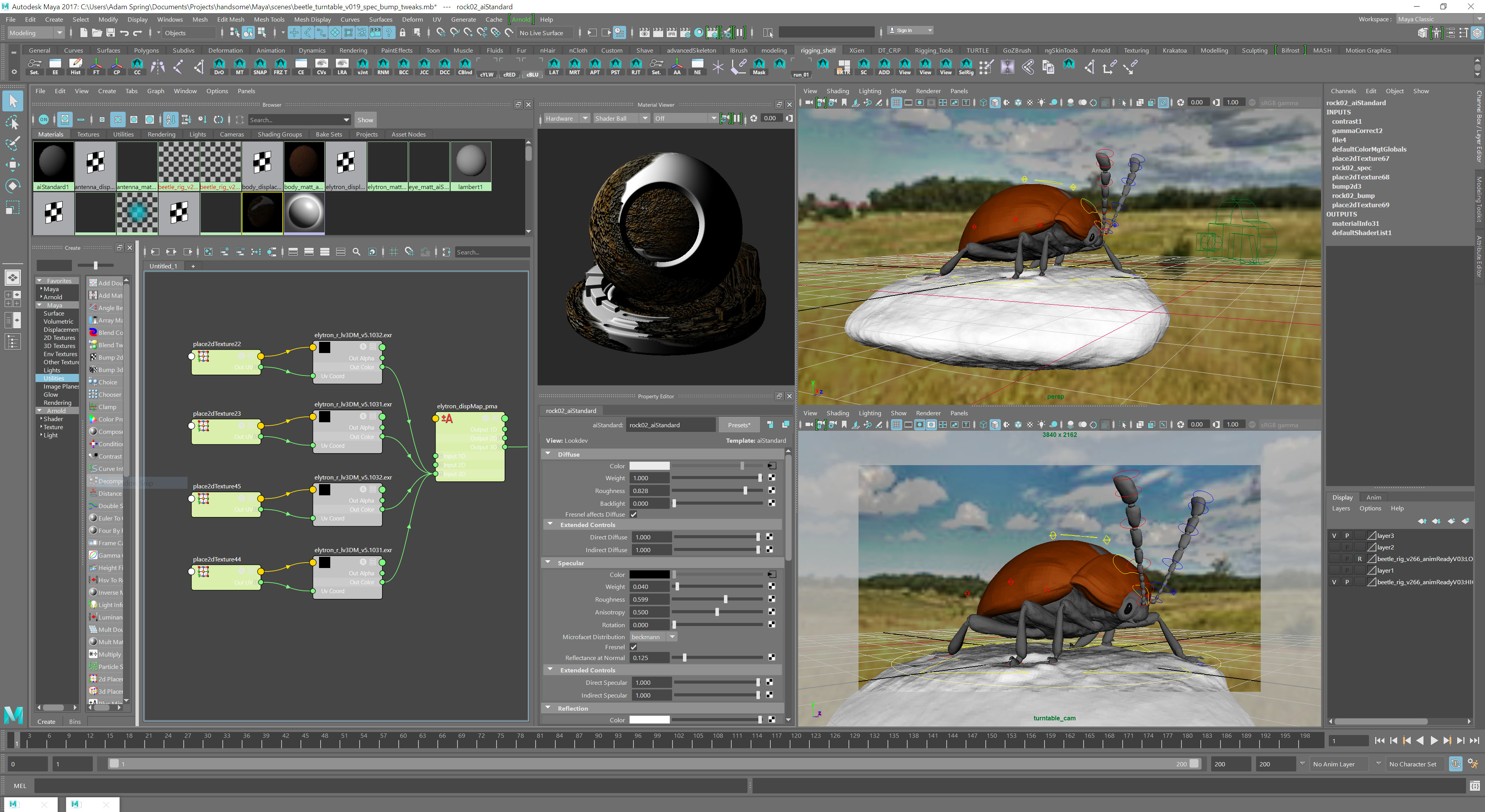The width and height of the screenshot is (1485, 812).
Task: Switch to the Textures tab in Browser
Action: click(x=88, y=134)
